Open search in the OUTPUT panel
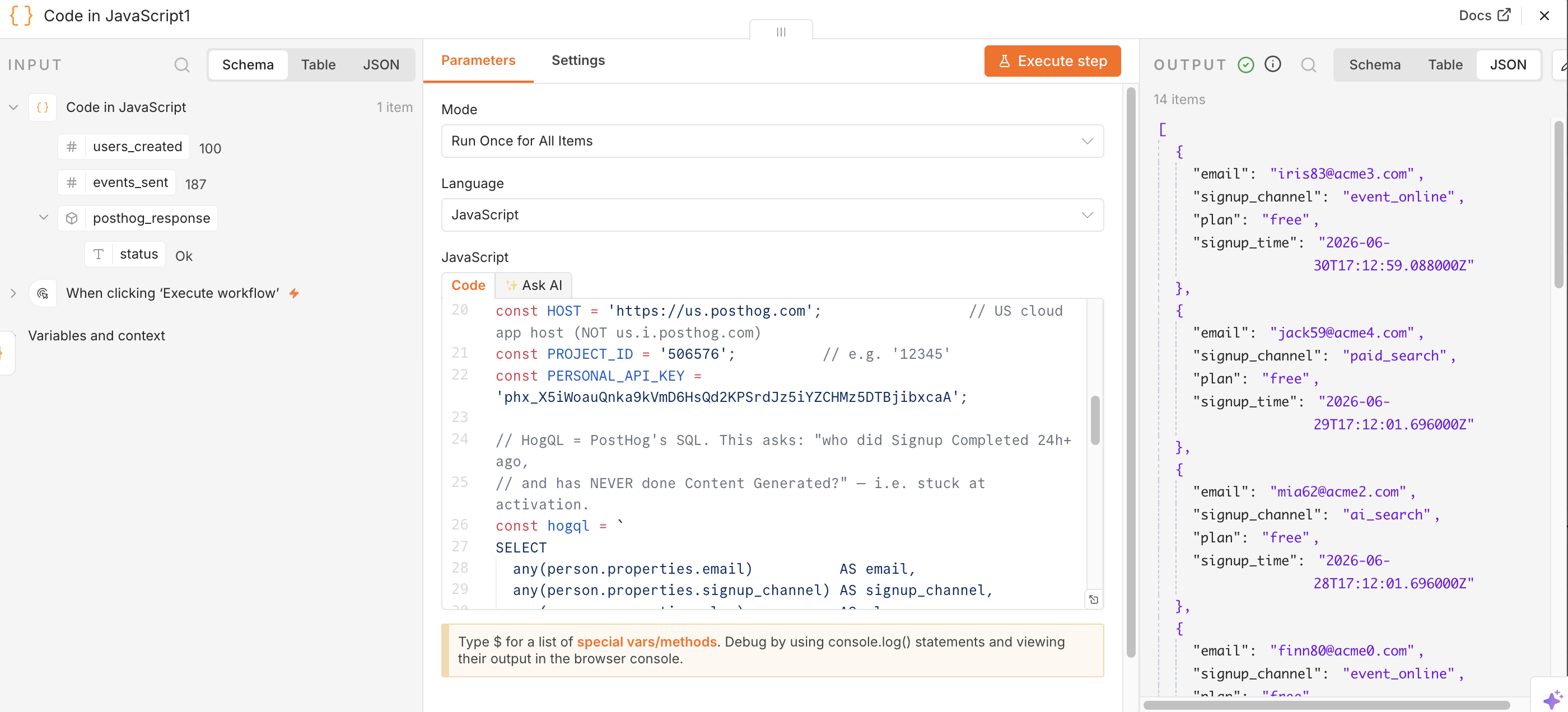Image resolution: width=1568 pixels, height=712 pixels. [1309, 64]
